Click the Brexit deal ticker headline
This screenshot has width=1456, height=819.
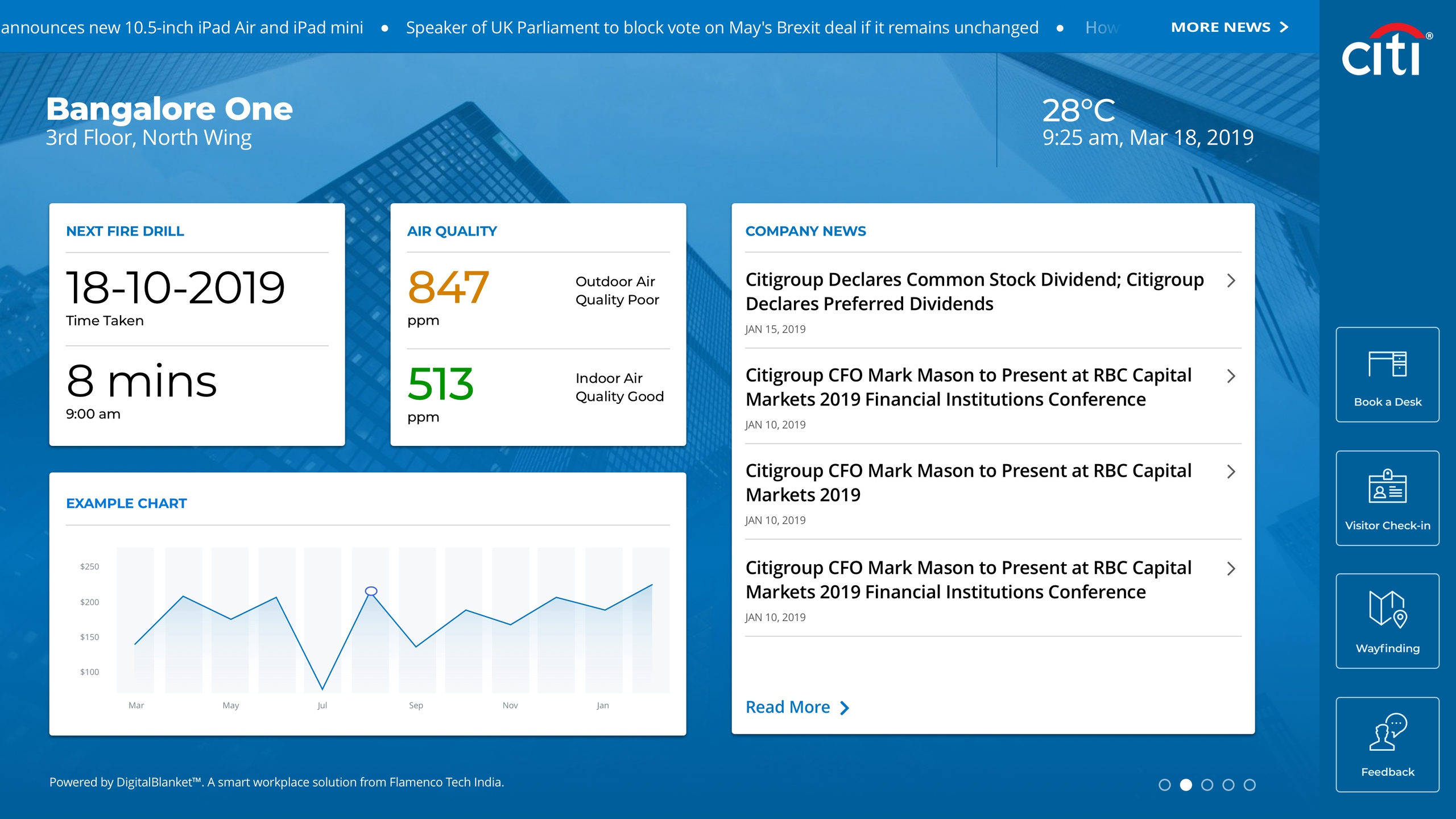tap(722, 27)
